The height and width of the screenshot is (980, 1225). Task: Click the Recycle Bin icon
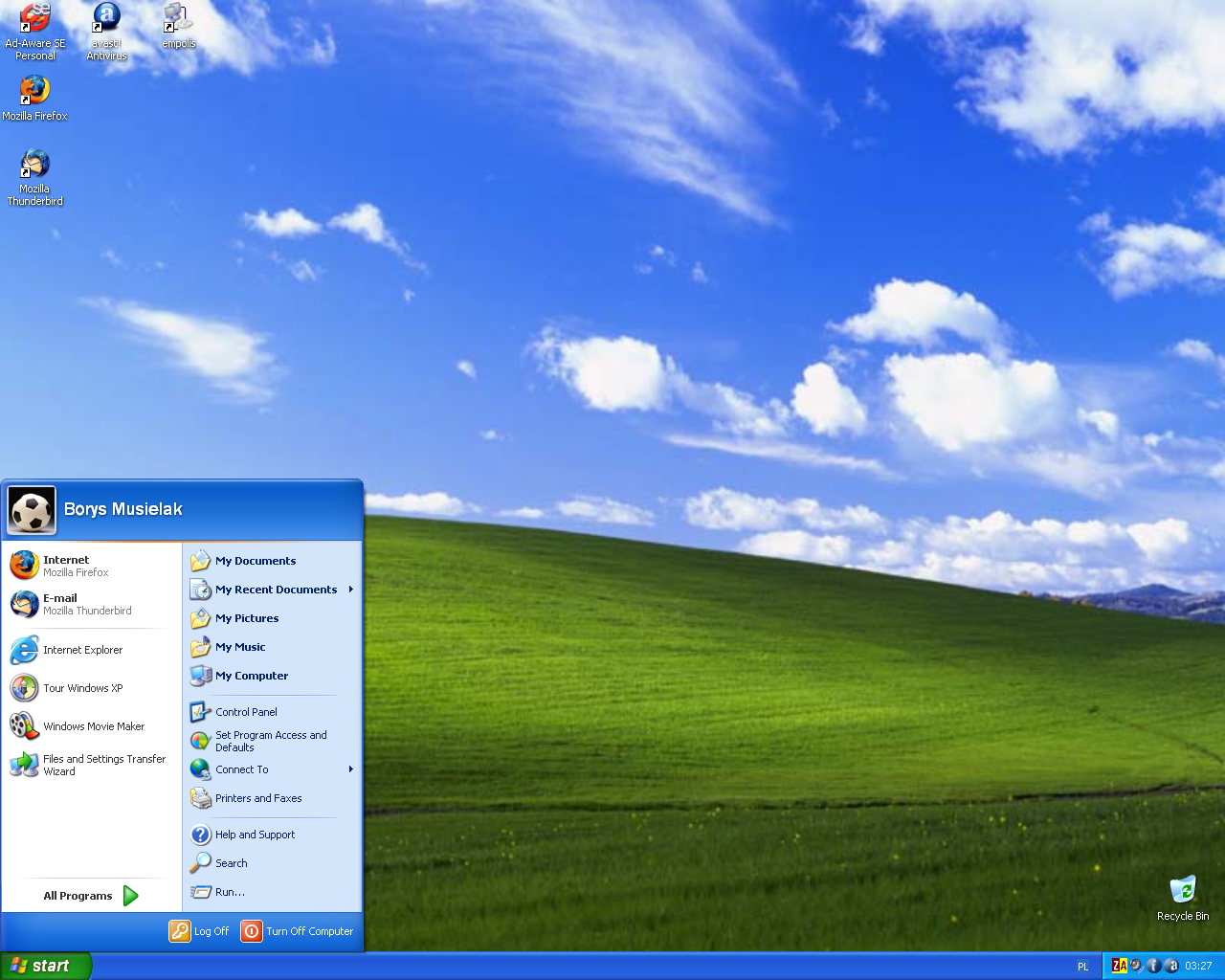click(x=1183, y=898)
